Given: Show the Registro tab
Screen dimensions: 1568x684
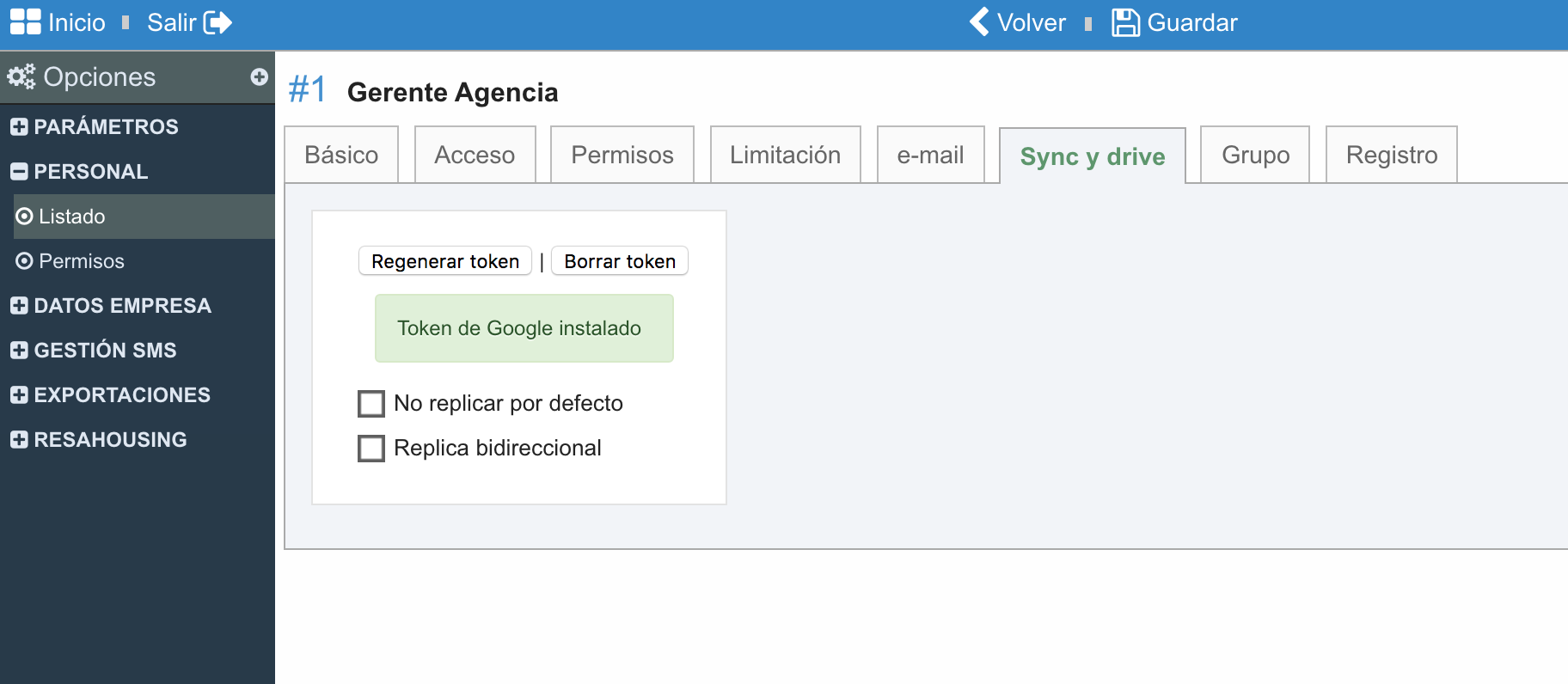Looking at the screenshot, I should tap(1392, 155).
